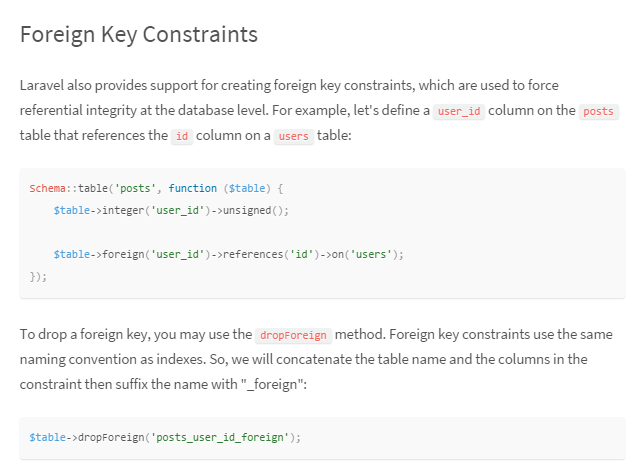This screenshot has height=471, width=637.
Task: Click the $table parameter in function signature
Action: (247, 188)
